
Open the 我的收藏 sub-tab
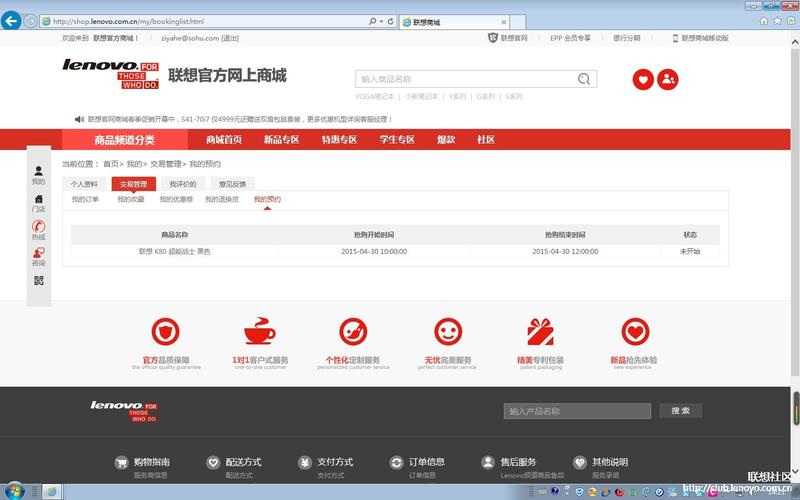(131, 199)
